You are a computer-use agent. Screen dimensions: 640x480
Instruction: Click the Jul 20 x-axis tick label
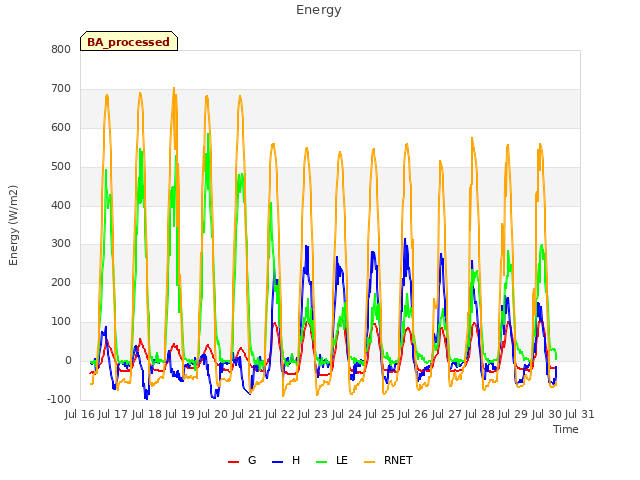tap(214, 415)
